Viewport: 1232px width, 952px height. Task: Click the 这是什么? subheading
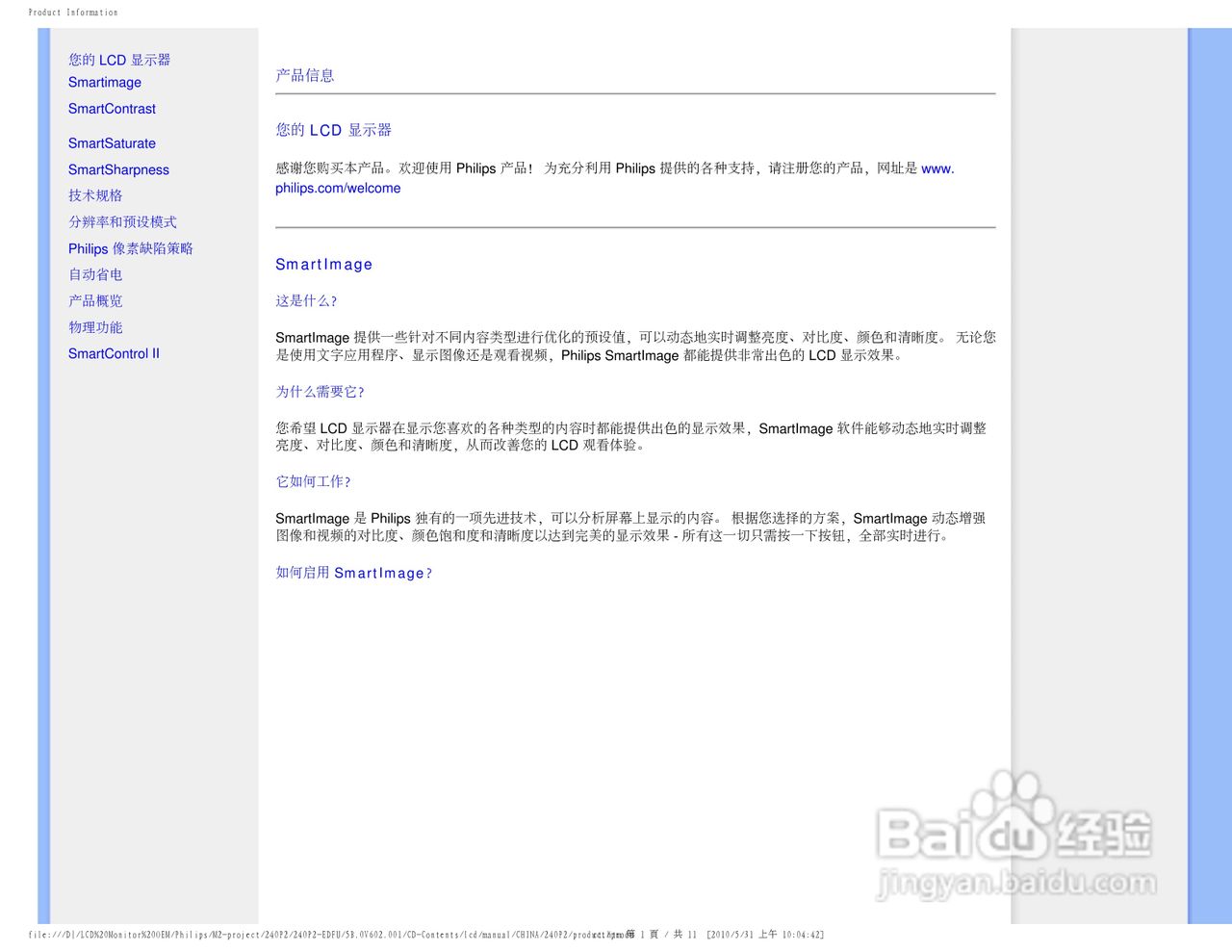(x=306, y=300)
